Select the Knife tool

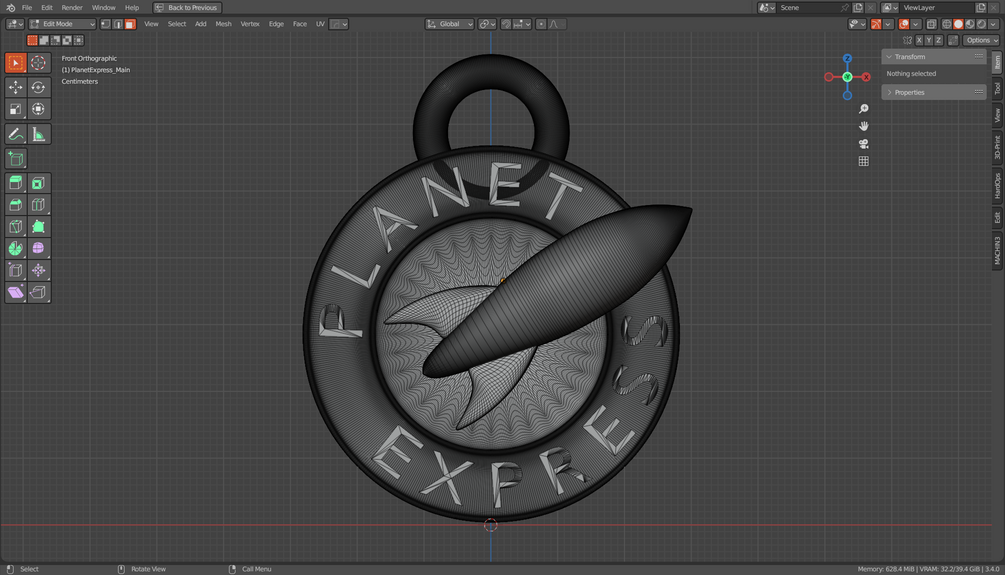click(x=15, y=227)
